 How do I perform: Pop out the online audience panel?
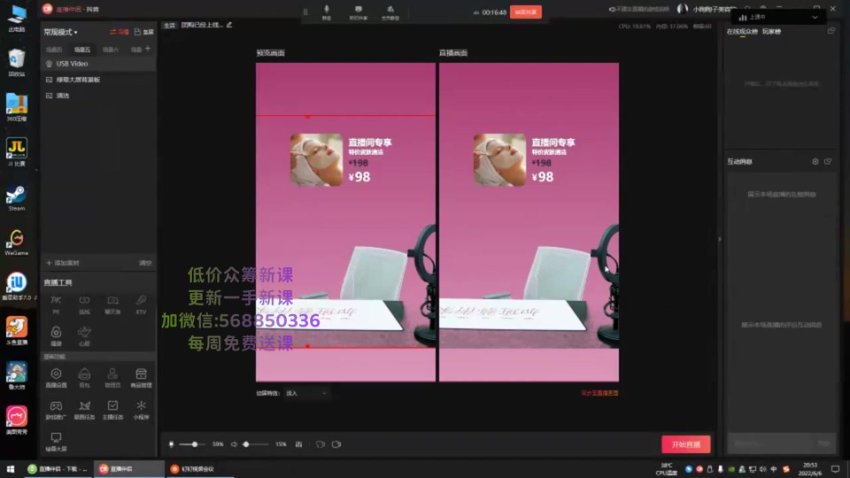pyautogui.click(x=831, y=31)
